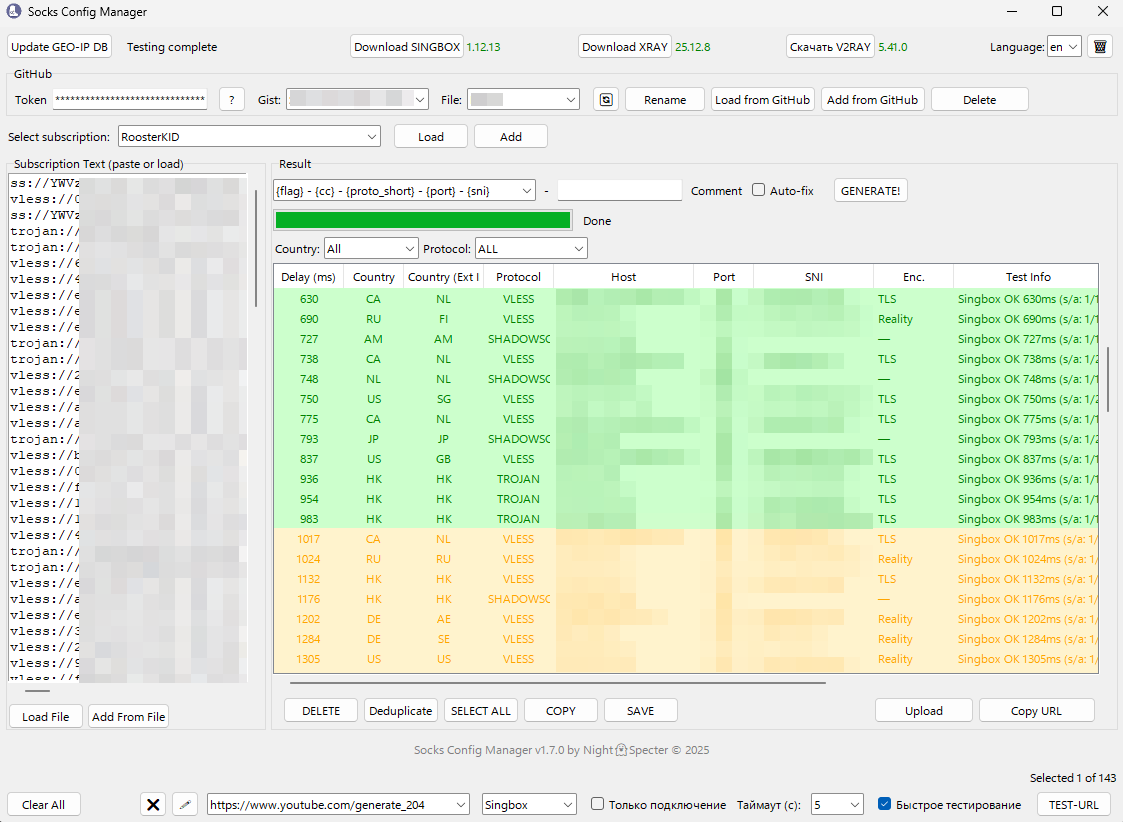The width and height of the screenshot is (1123, 822).
Task: Click Update GEO-IP DB
Action: [58, 46]
